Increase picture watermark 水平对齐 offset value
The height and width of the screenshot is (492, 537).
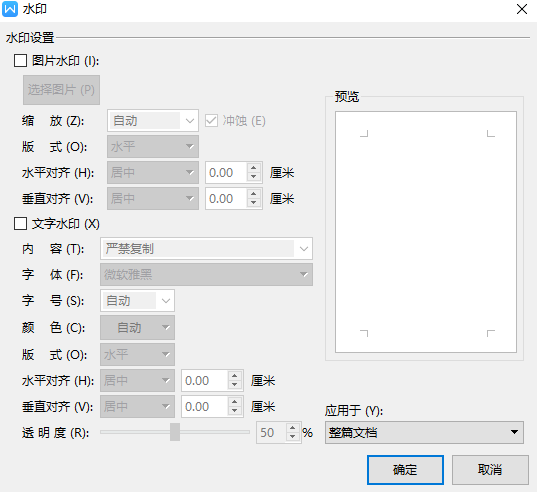pos(253,168)
